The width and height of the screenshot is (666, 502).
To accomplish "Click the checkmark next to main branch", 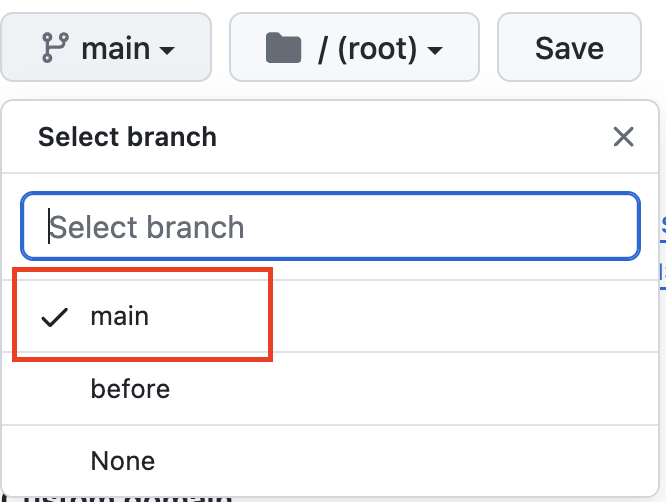I will click(54, 317).
